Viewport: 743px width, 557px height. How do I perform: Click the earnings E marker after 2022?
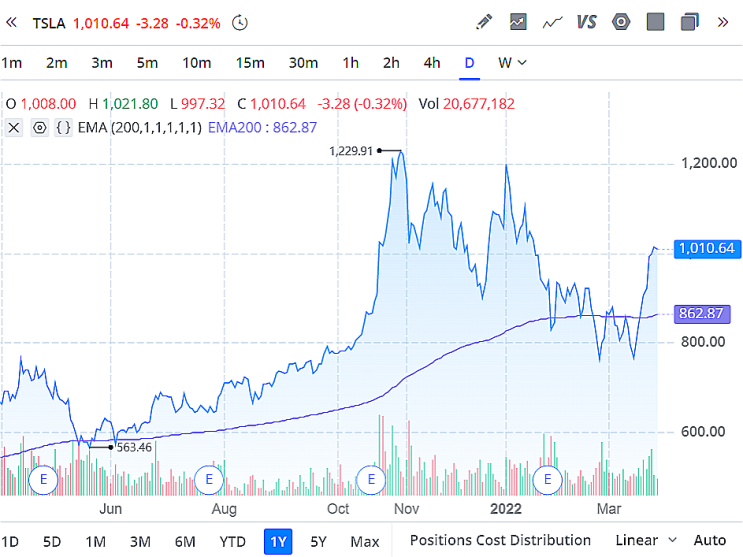[x=547, y=480]
